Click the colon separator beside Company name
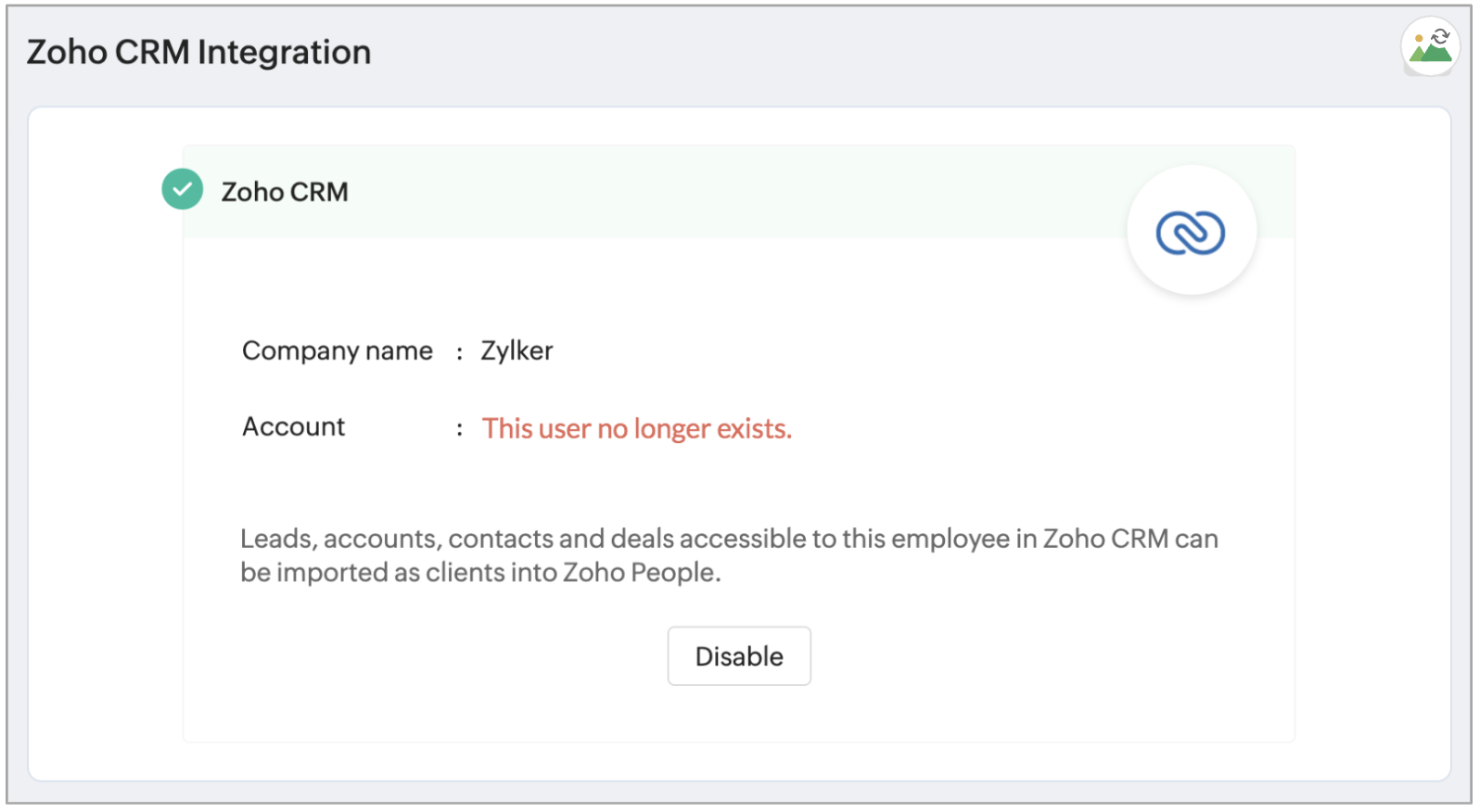The image size is (1480, 812). point(459,352)
